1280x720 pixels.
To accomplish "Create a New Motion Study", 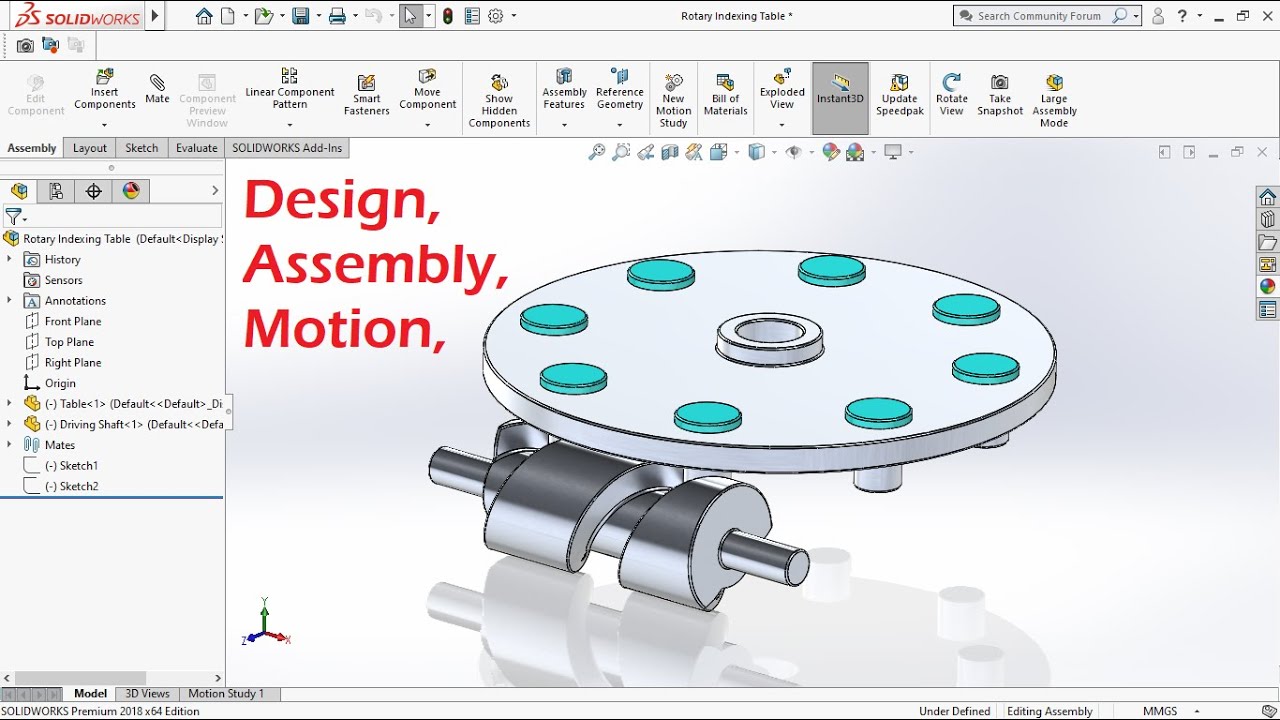I will pyautogui.click(x=674, y=100).
